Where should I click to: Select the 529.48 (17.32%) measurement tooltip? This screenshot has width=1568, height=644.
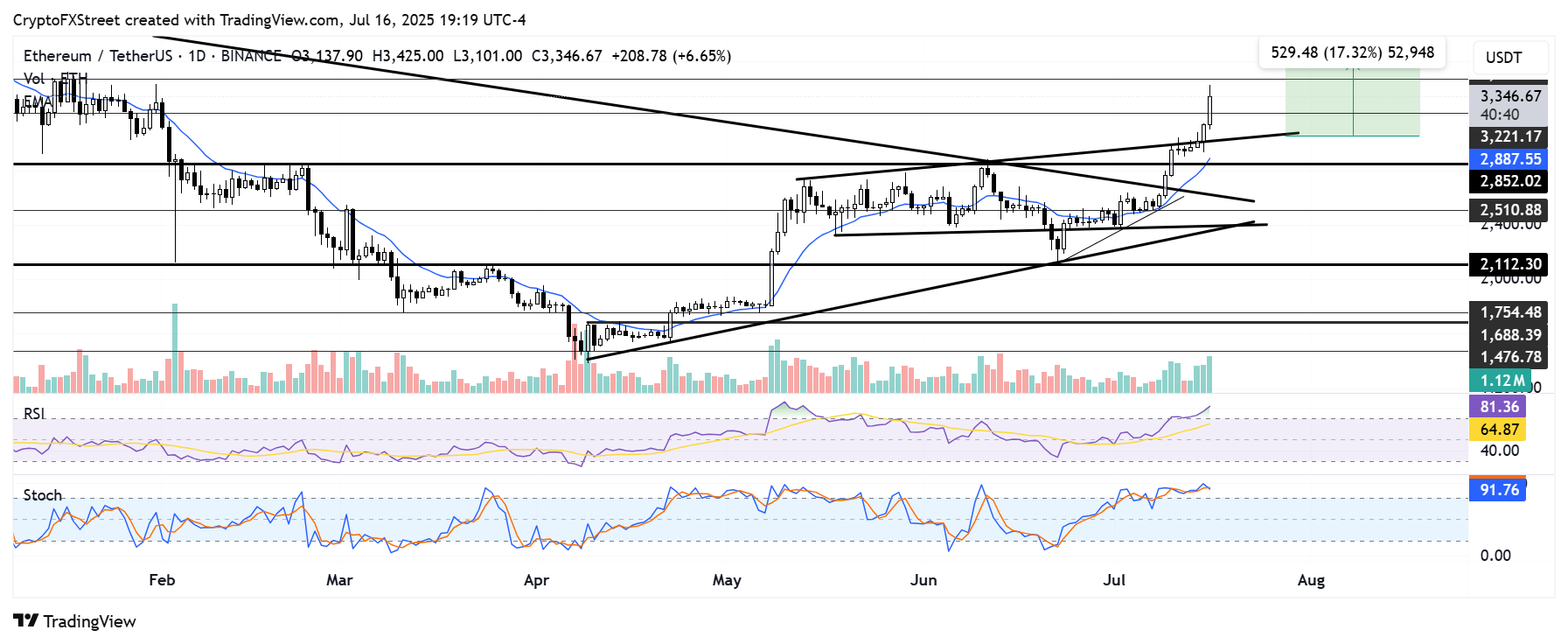pyautogui.click(x=1352, y=52)
